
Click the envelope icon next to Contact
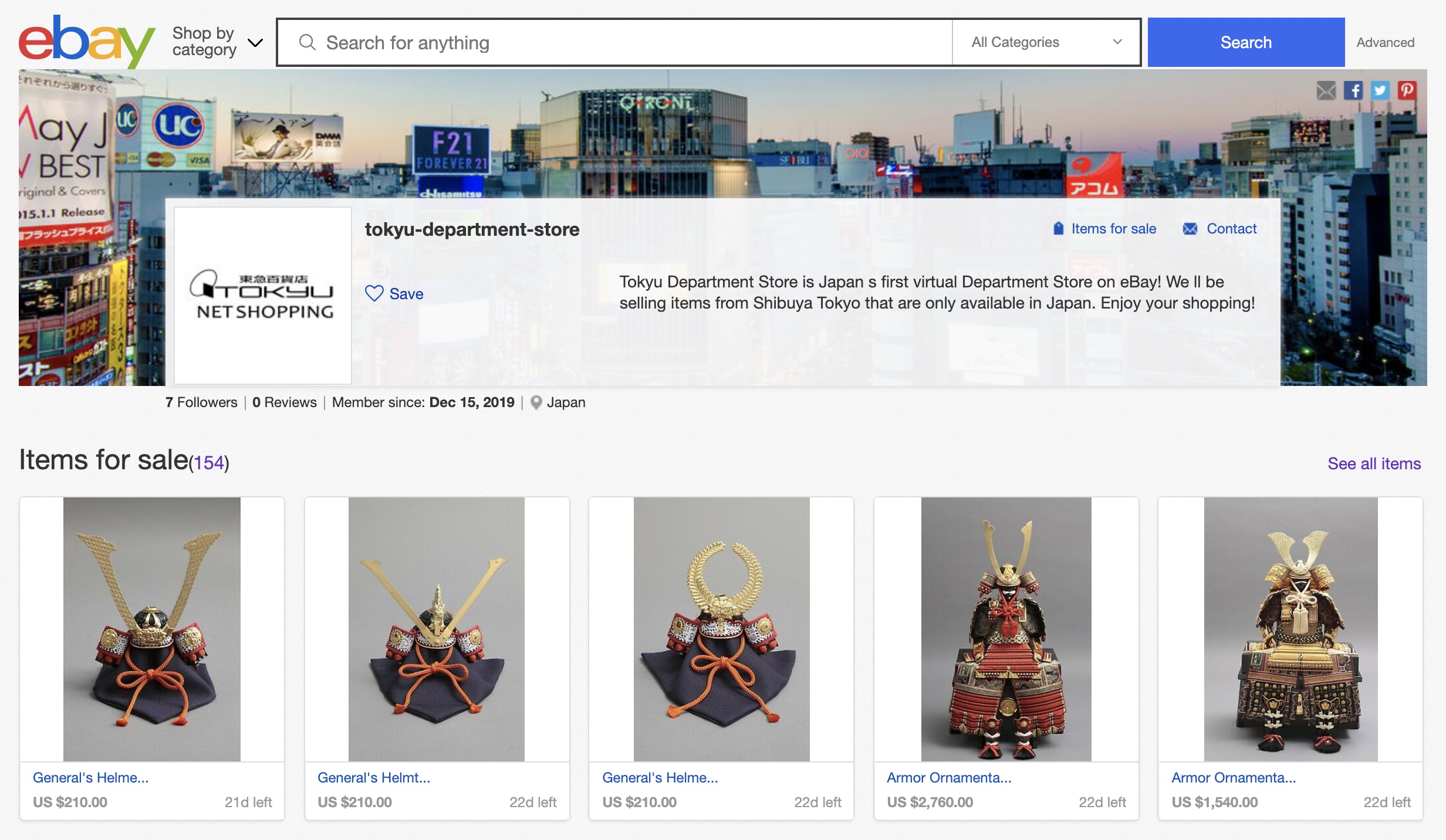point(1190,229)
